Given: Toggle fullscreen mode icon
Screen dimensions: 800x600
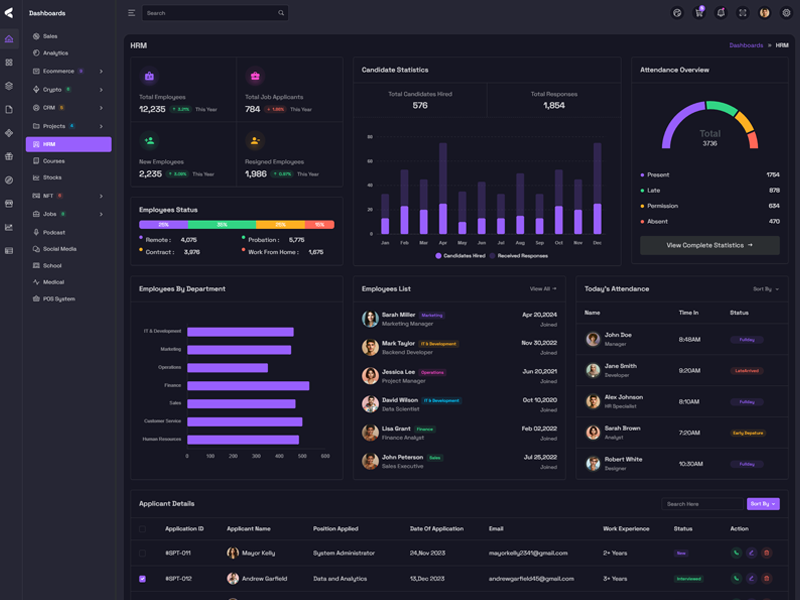Looking at the screenshot, I should coord(743,13).
